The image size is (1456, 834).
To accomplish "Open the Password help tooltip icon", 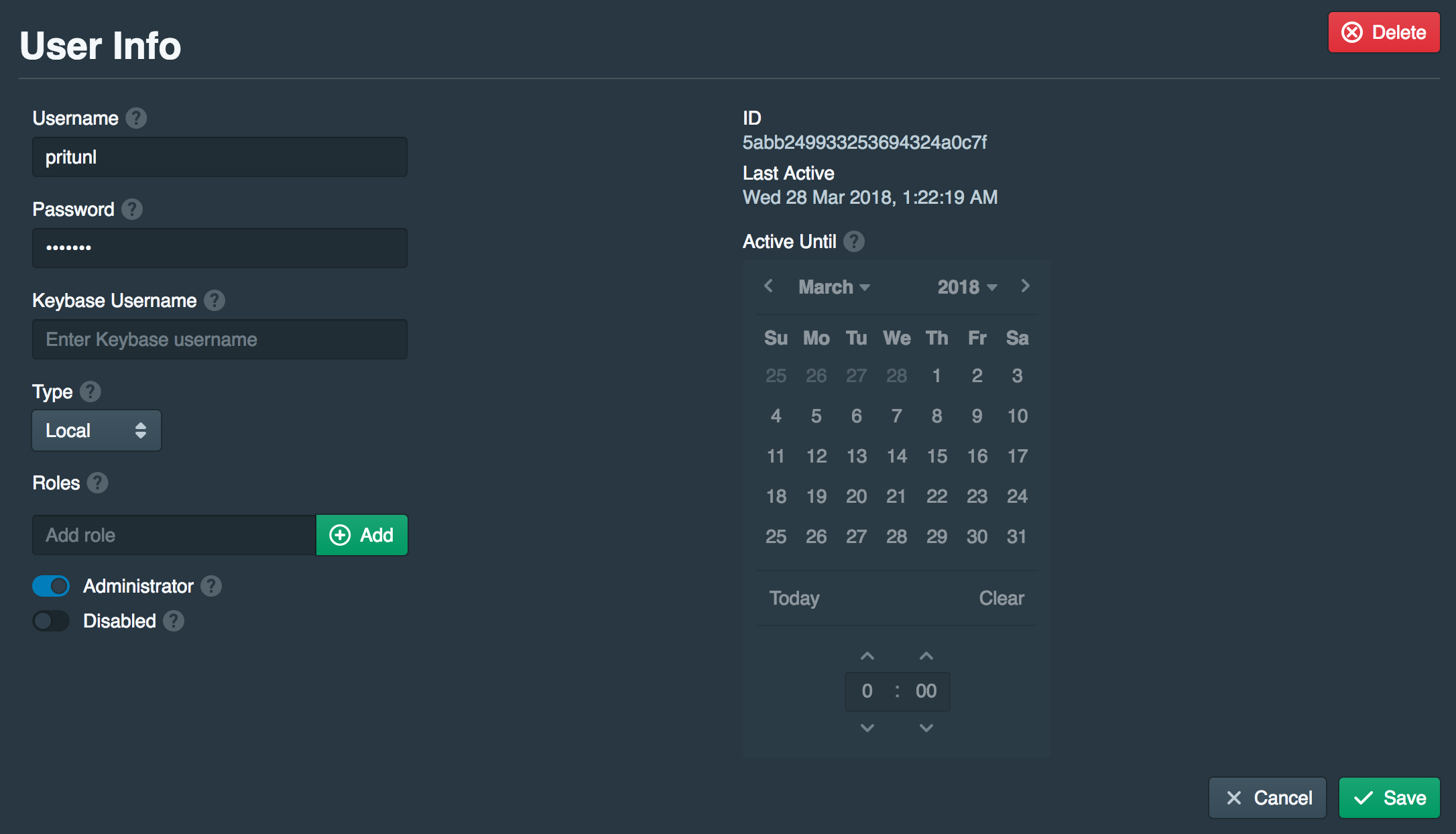I will tap(132, 209).
